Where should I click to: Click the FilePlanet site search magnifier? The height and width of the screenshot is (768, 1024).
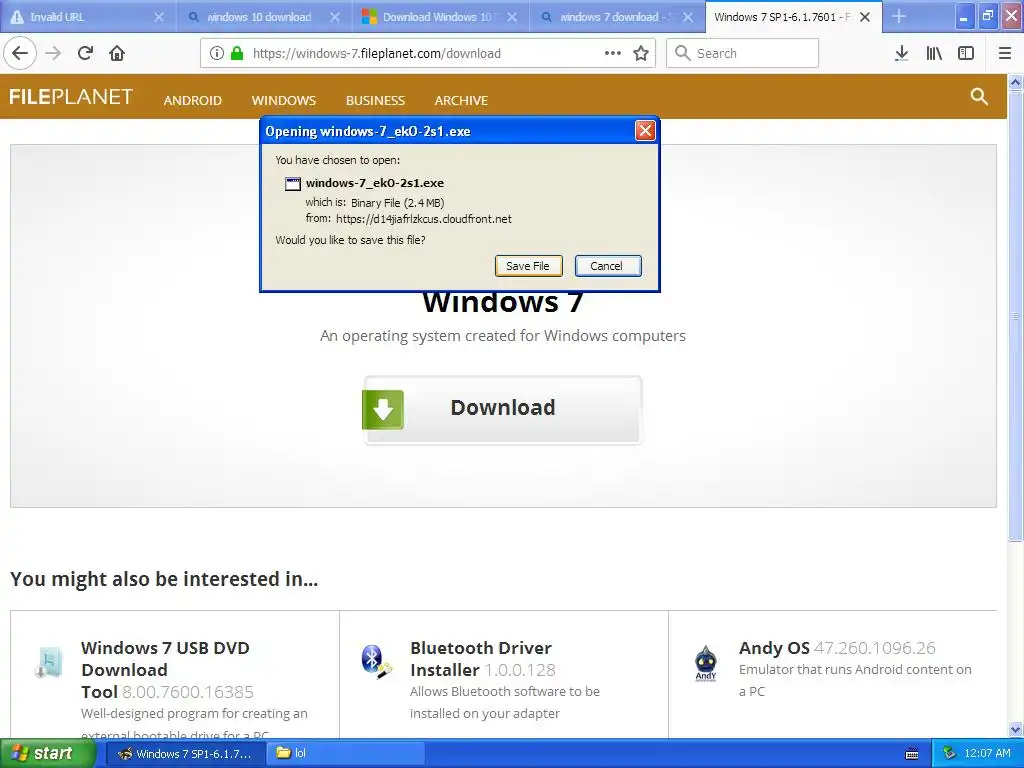(979, 97)
